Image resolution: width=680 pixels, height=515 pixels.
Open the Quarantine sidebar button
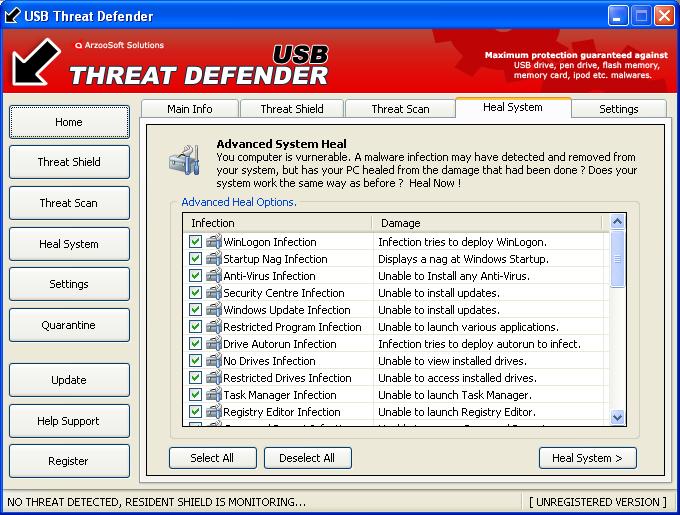(69, 325)
